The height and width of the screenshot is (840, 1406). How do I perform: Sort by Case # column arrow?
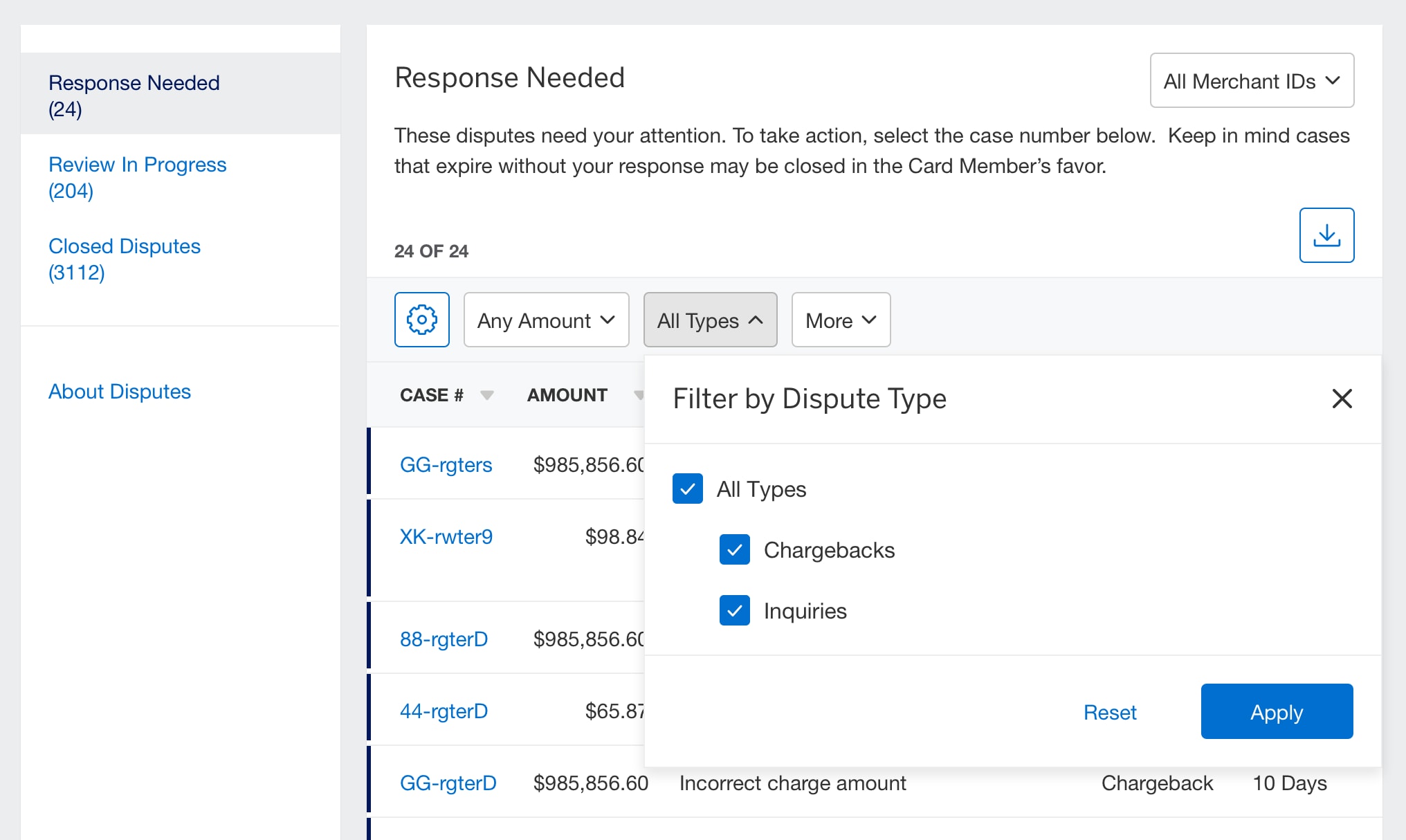click(486, 395)
